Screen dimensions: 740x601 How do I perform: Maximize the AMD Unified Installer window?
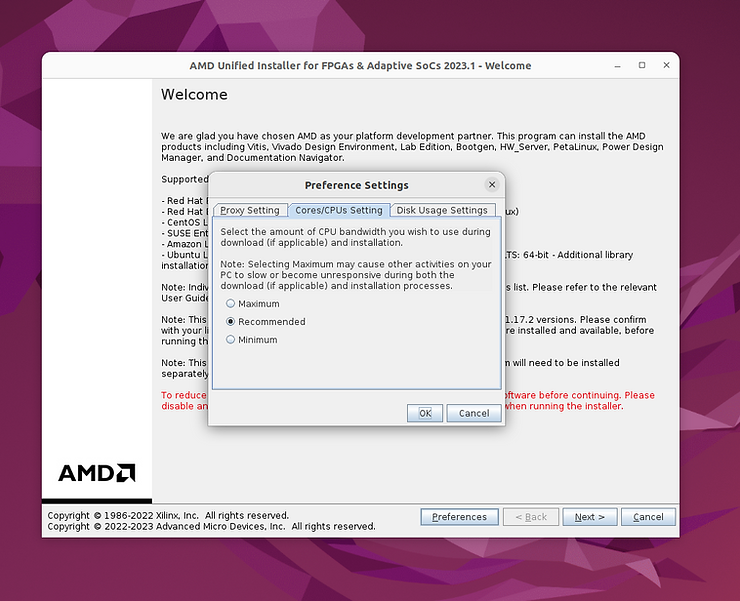pyautogui.click(x=642, y=65)
